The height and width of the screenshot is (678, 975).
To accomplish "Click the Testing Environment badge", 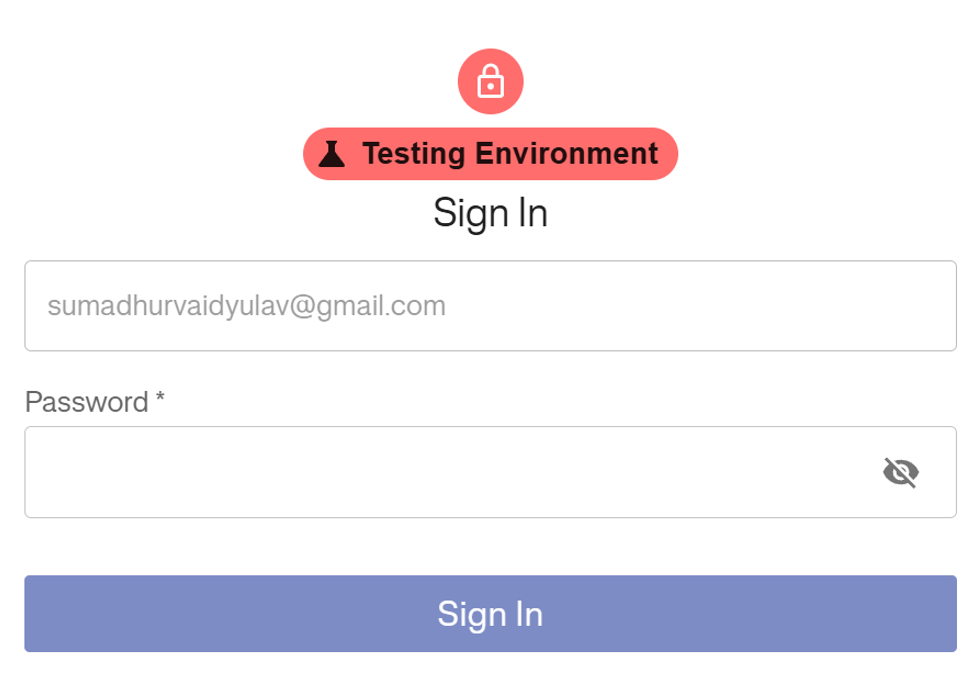I will point(490,154).
